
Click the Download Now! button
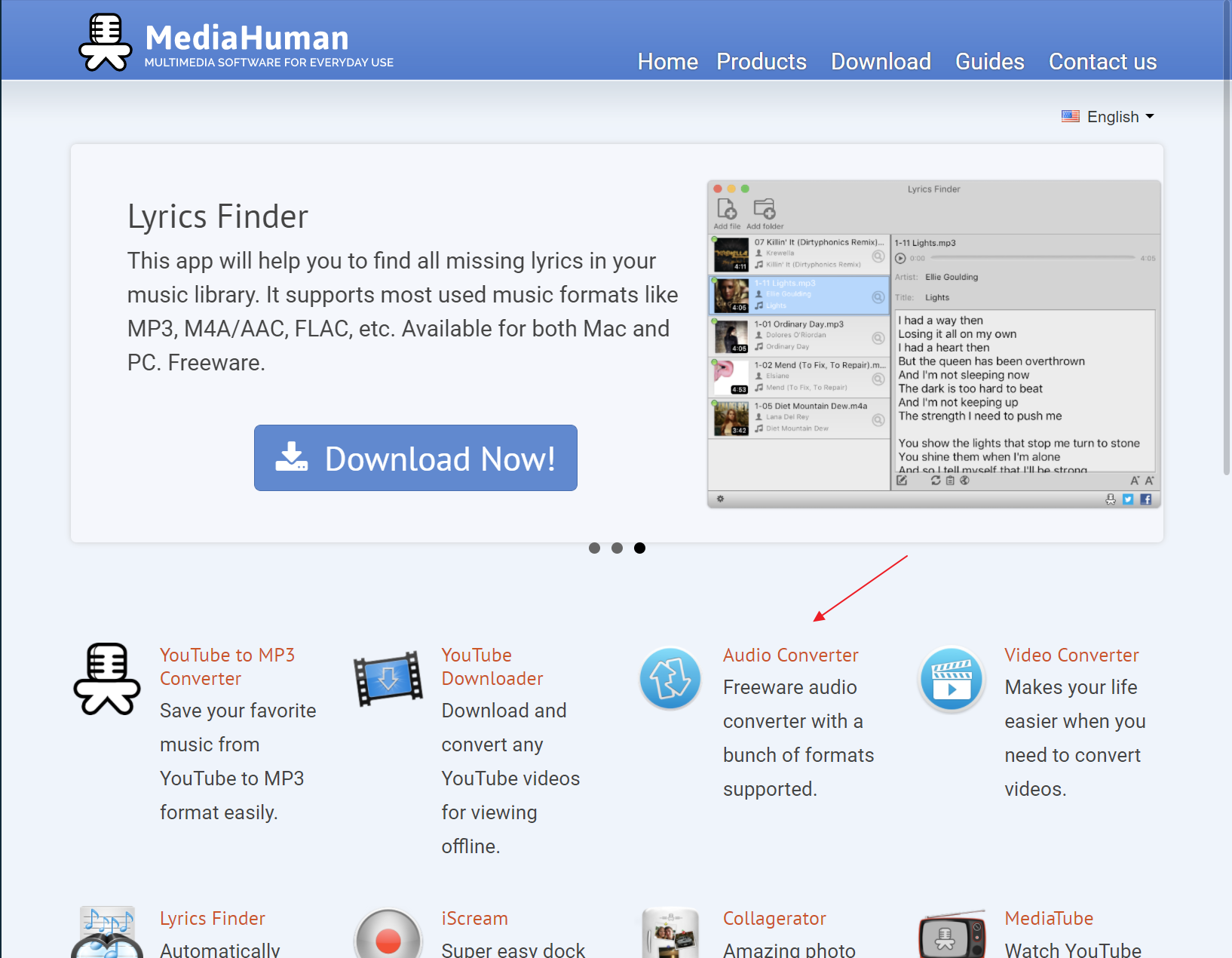click(x=415, y=458)
